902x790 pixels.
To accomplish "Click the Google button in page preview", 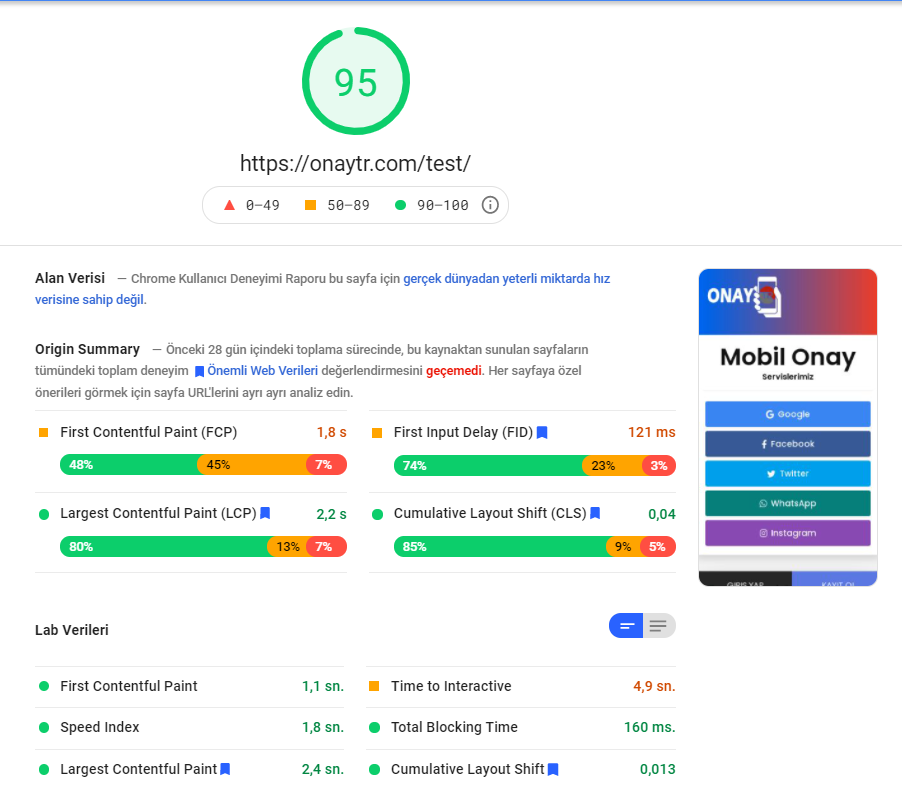I will click(787, 414).
